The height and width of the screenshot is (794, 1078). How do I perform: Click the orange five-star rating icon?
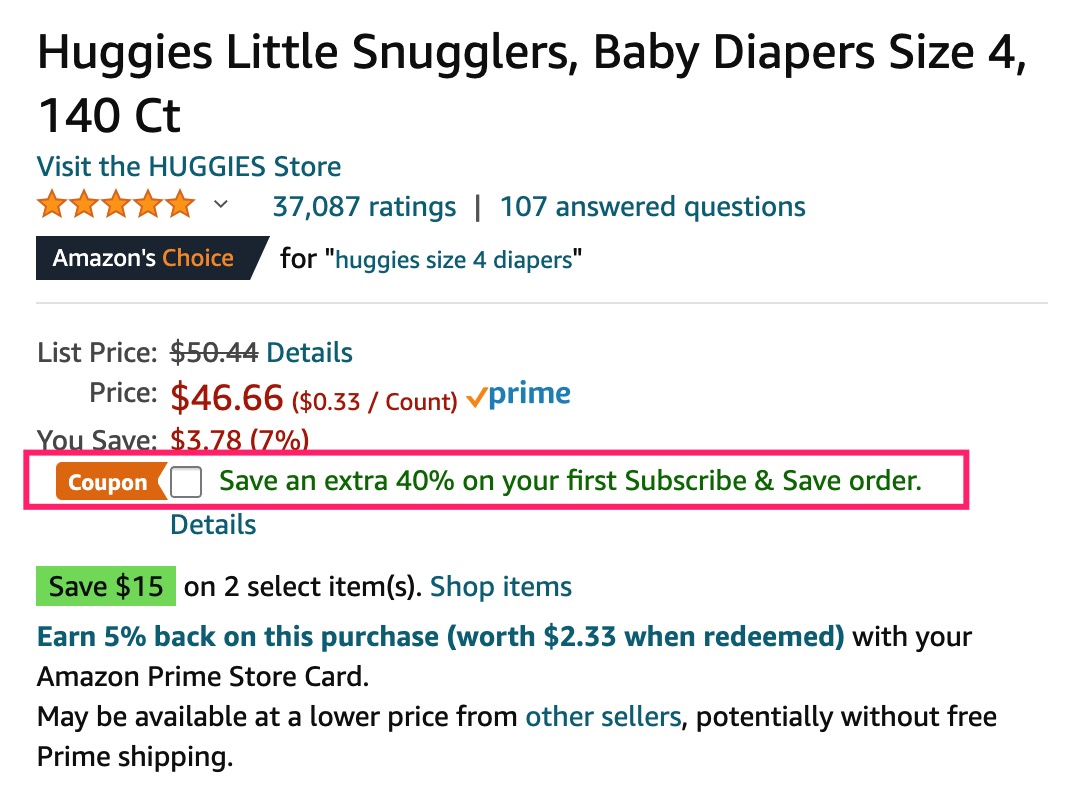pos(115,204)
